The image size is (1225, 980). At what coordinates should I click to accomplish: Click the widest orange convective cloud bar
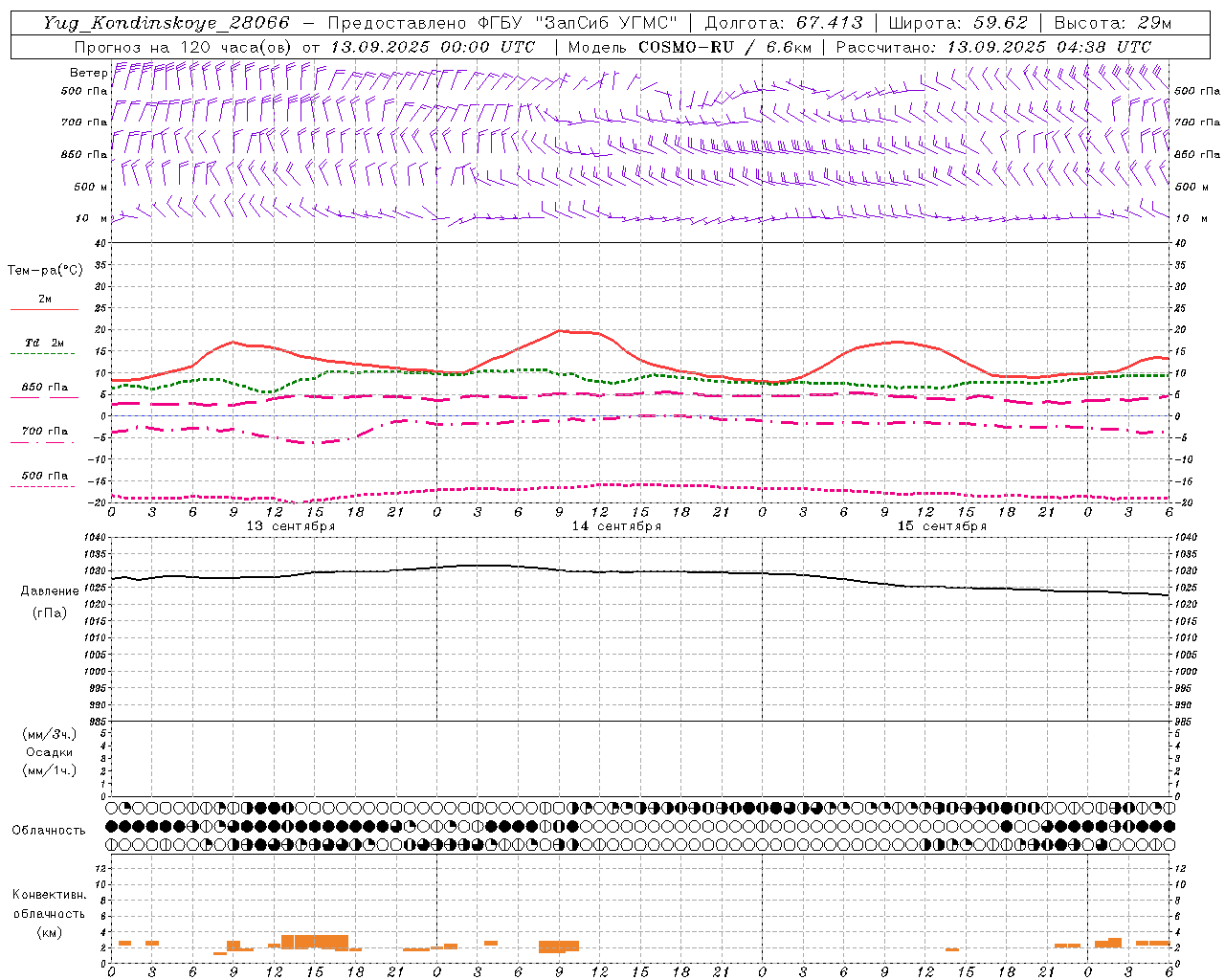(315, 942)
